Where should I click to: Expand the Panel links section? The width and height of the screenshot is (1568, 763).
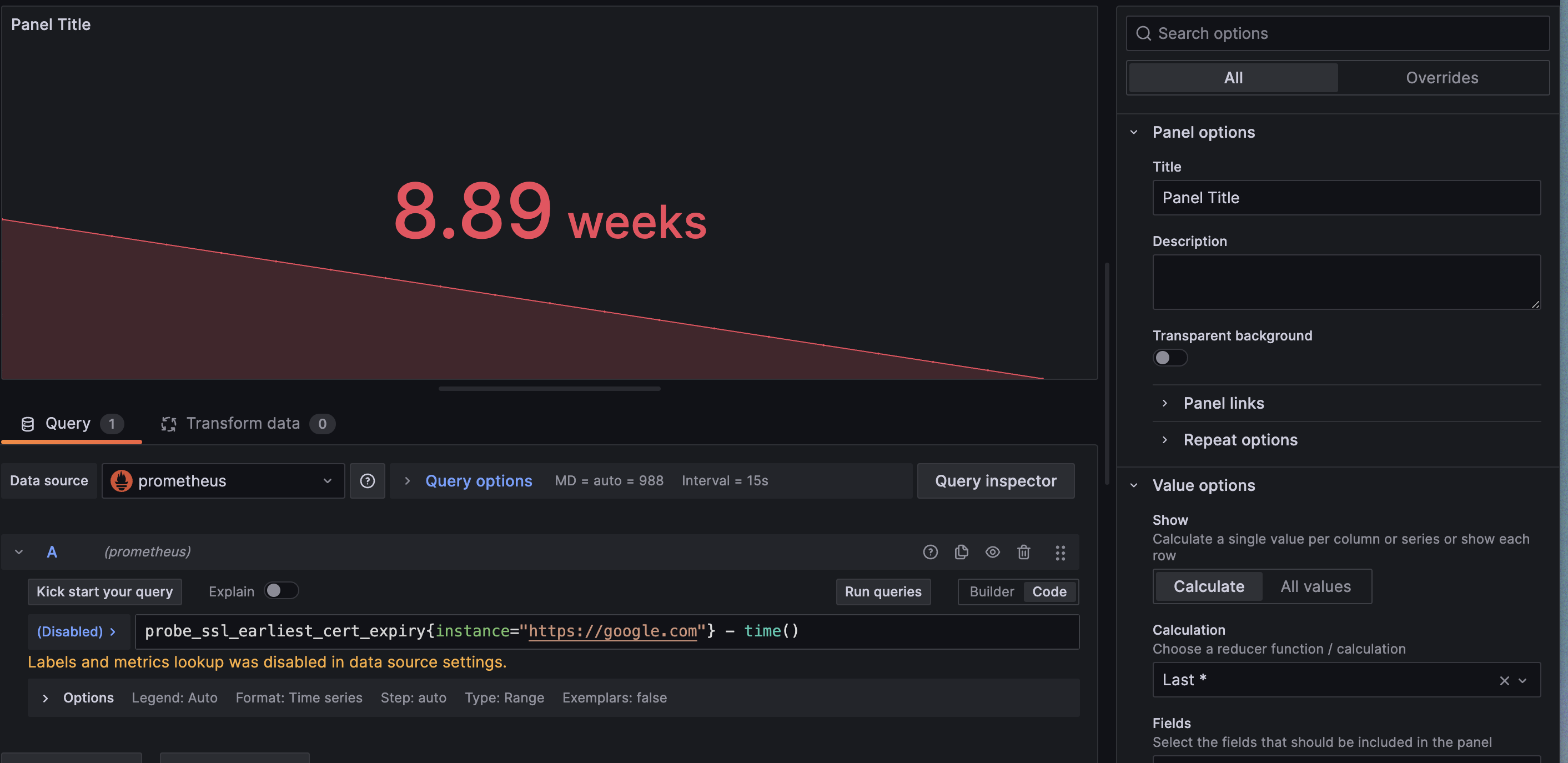[1224, 403]
